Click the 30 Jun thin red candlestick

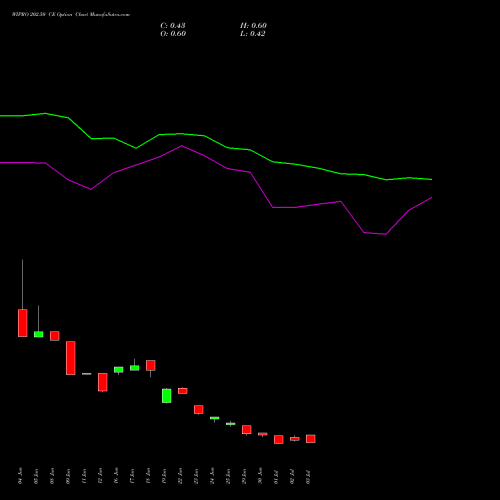coord(263,434)
